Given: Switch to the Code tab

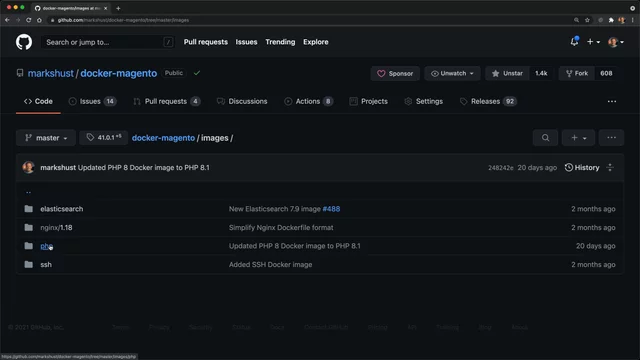Looking at the screenshot, I should click(38, 101).
